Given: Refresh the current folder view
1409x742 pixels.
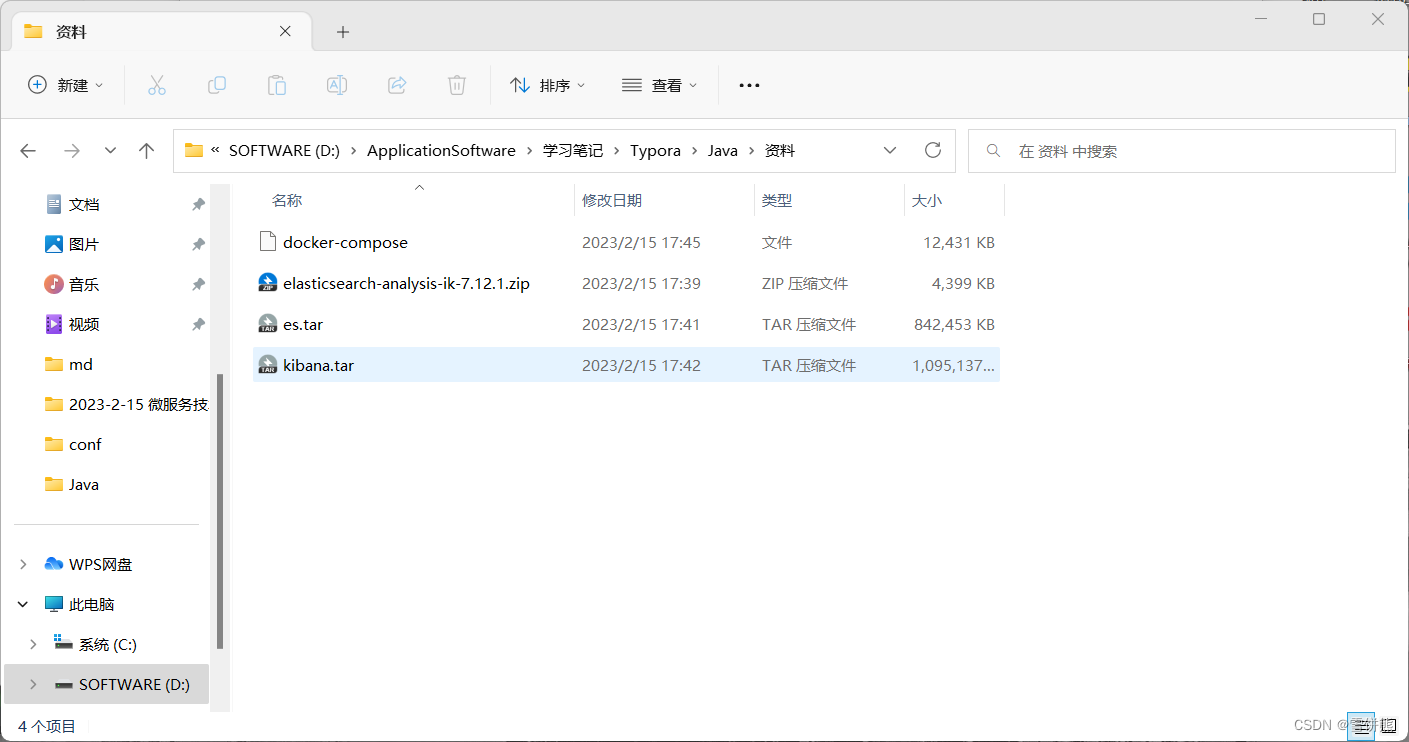Looking at the screenshot, I should click(x=933, y=150).
